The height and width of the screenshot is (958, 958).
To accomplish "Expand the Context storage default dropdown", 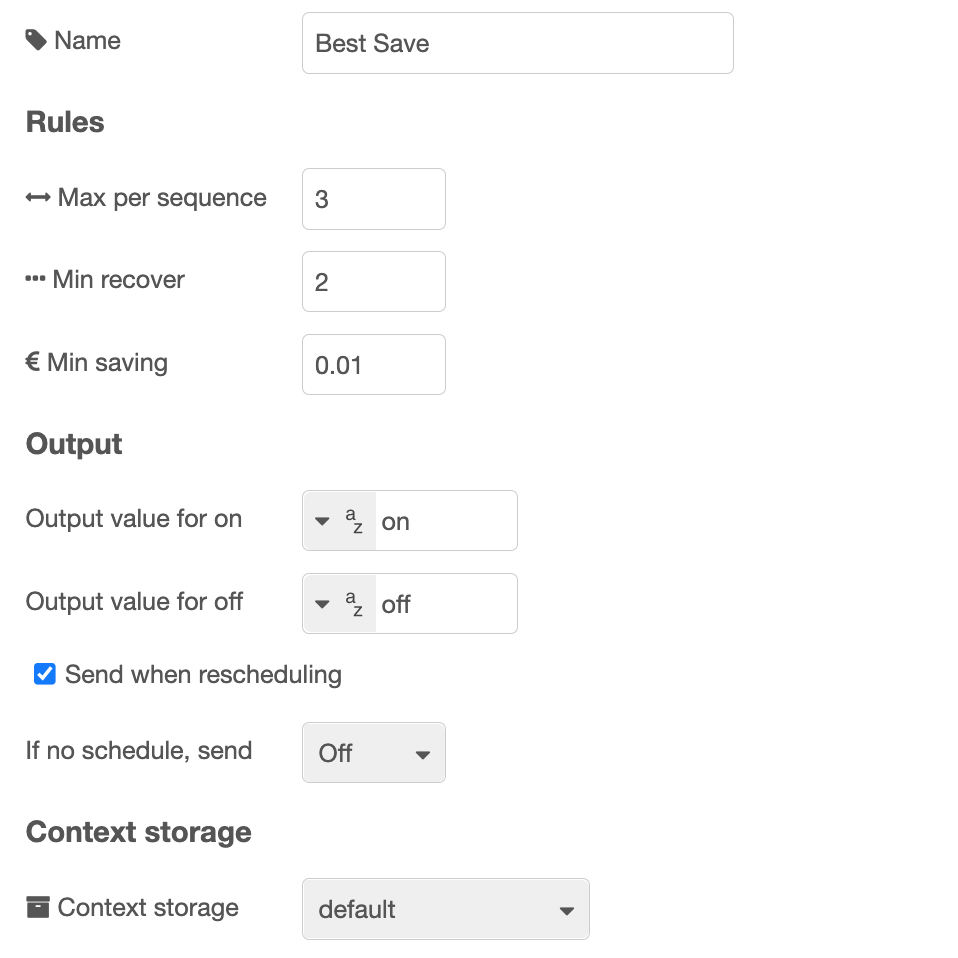I will (x=446, y=909).
